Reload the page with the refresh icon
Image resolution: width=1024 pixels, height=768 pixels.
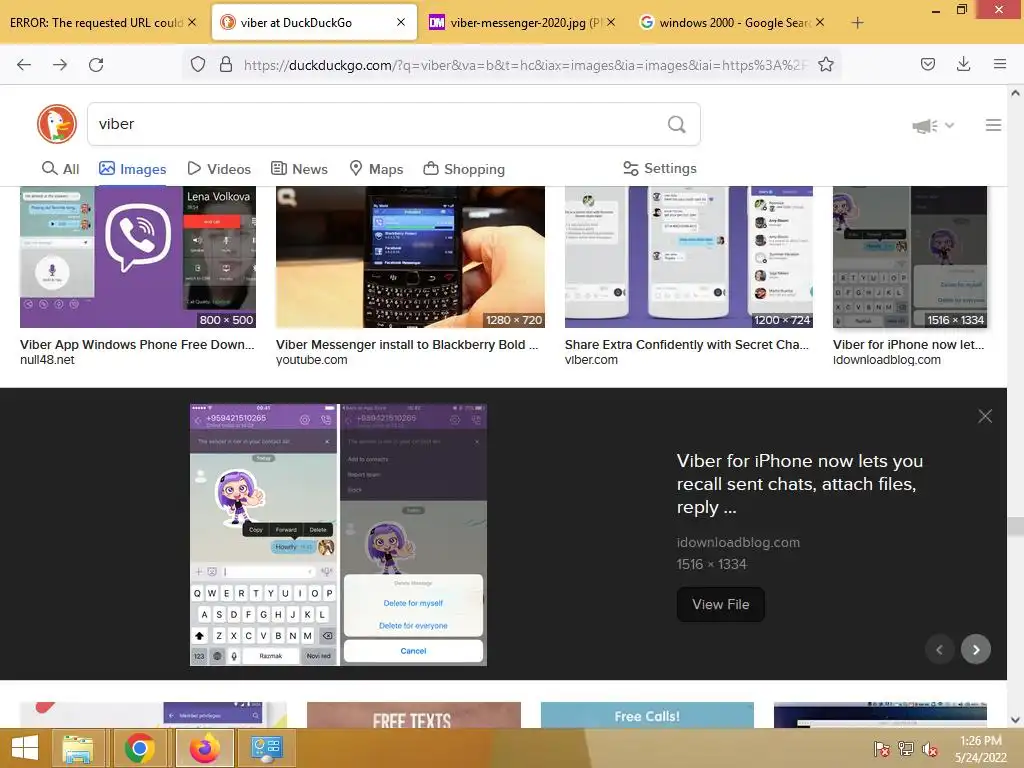[x=96, y=65]
